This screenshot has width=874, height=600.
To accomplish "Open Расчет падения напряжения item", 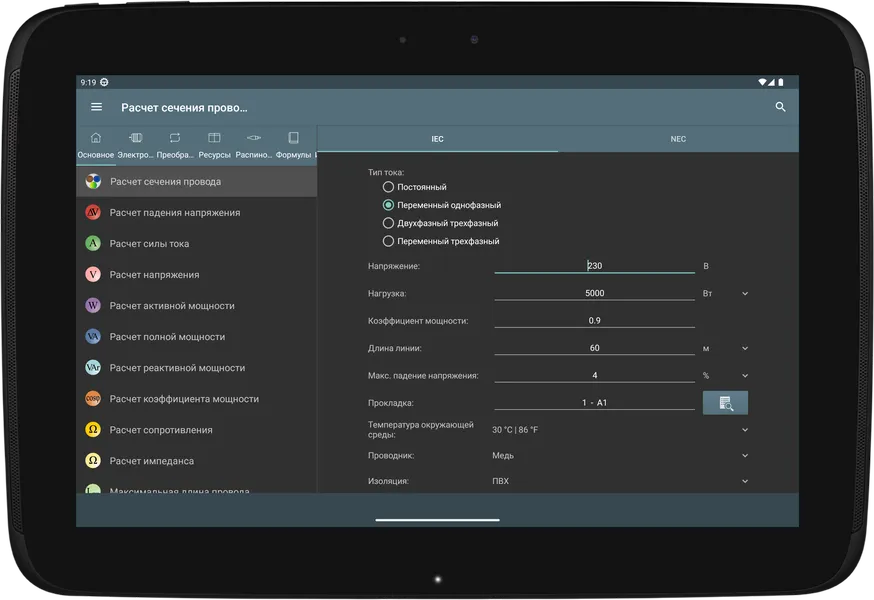I will pyautogui.click(x=197, y=212).
